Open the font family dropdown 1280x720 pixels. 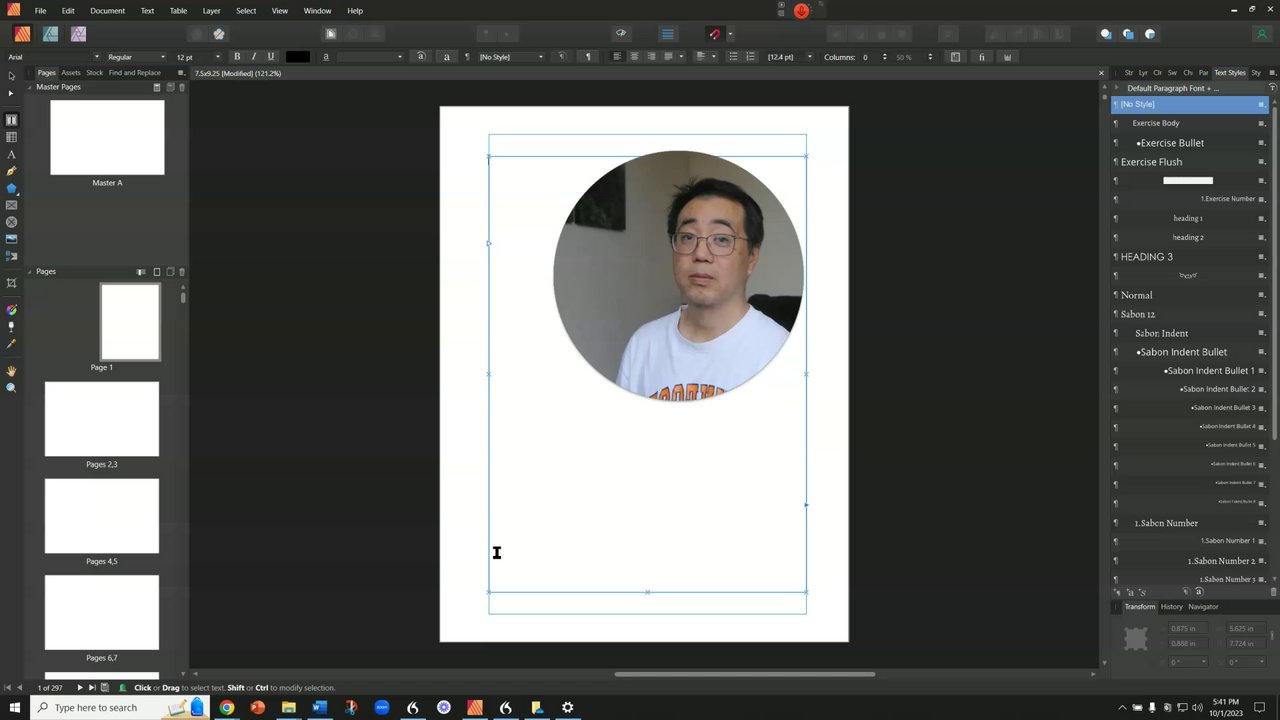click(x=96, y=57)
